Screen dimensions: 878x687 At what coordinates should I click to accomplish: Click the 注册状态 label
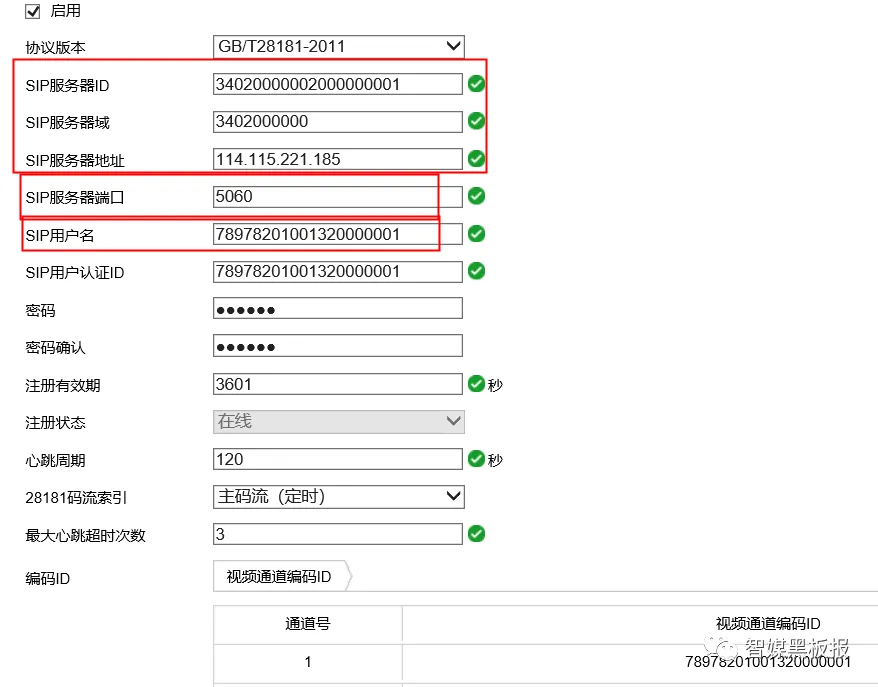coord(55,423)
